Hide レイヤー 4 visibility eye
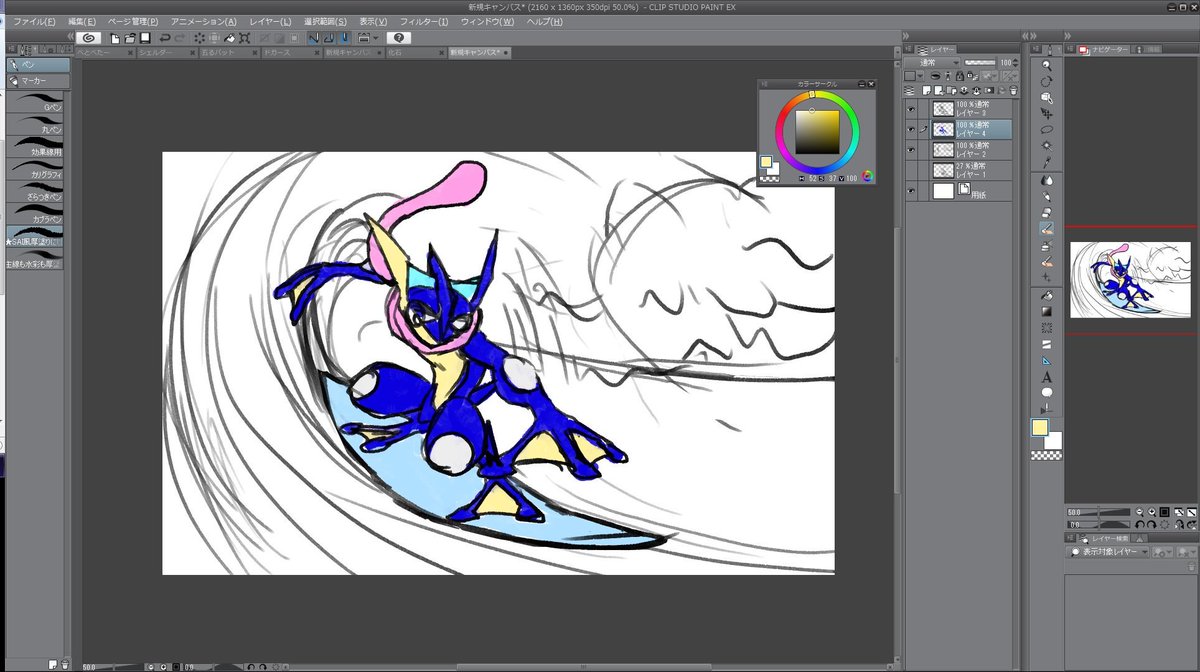 [x=911, y=129]
